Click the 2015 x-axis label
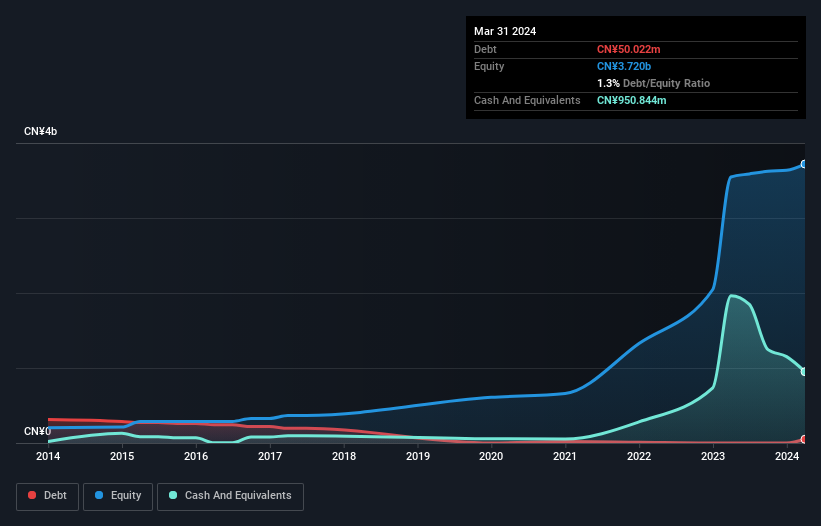 [122, 456]
